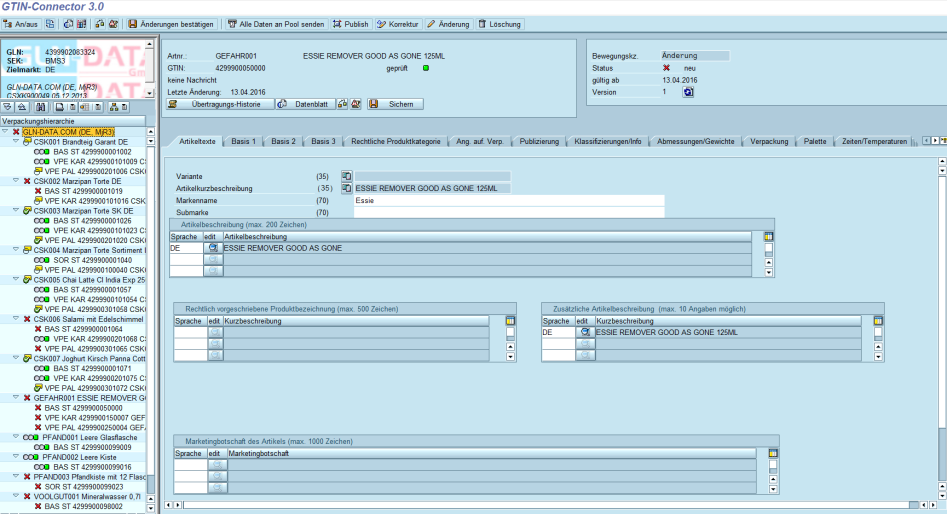
Task: Collapse CSK005 Chai Latte node
Action: (x=16, y=279)
